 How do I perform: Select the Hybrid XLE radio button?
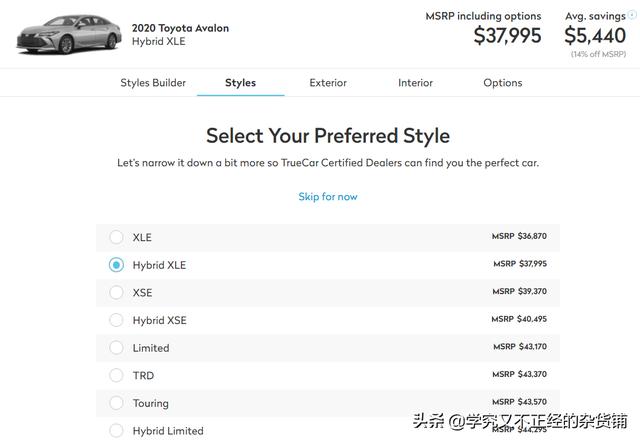116,265
